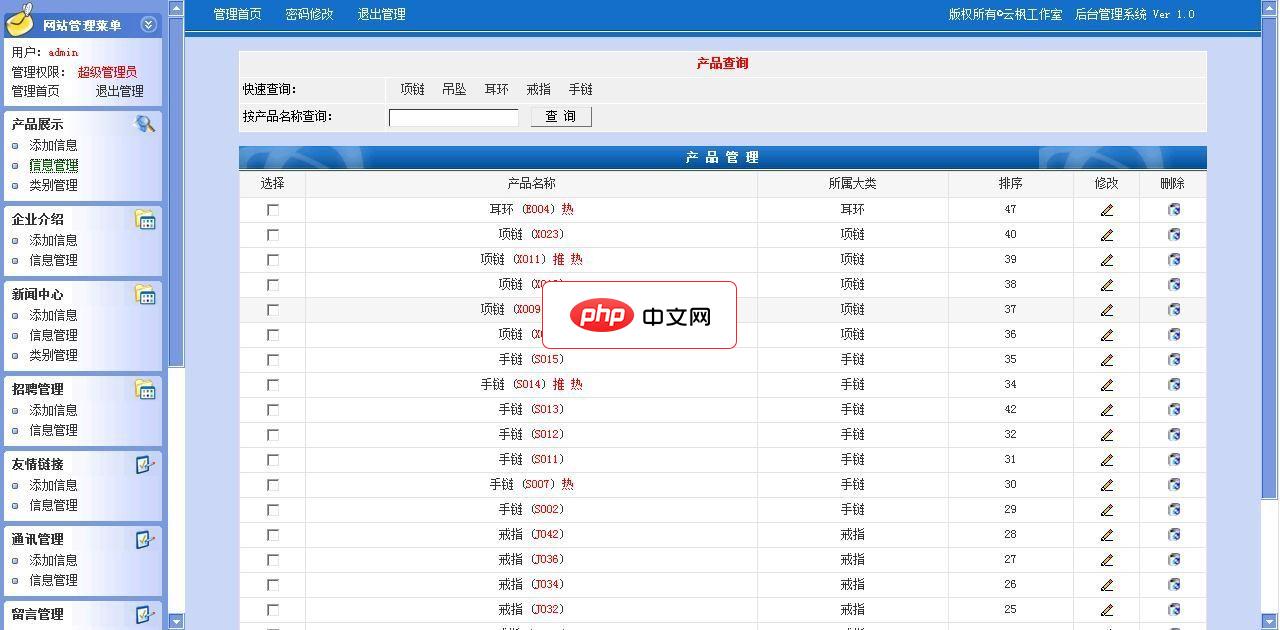Click the magnifier icon beside 产品展示
The width and height of the screenshot is (1280, 630).
(x=145, y=122)
